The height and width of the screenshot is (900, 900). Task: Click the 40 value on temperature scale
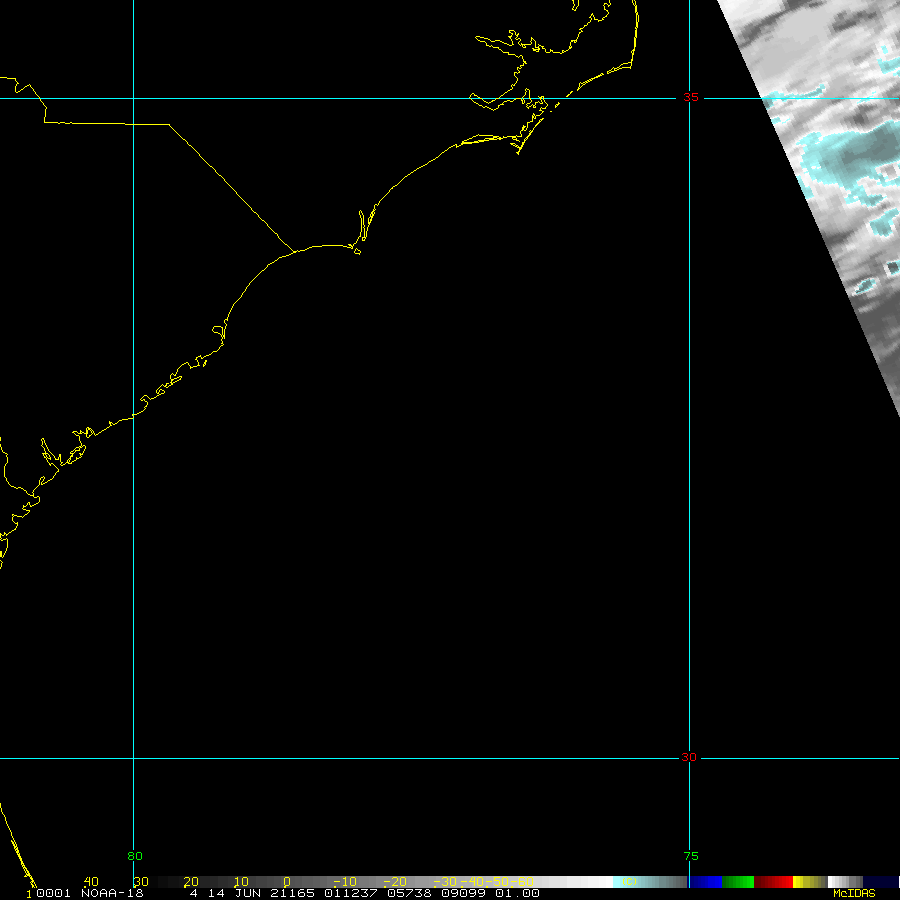[91, 882]
